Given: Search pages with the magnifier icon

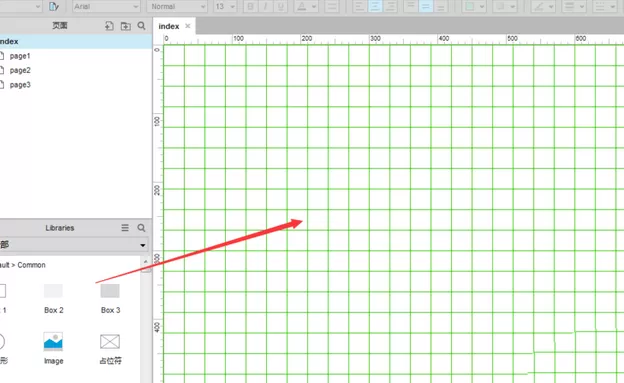Looking at the screenshot, I should (x=141, y=26).
